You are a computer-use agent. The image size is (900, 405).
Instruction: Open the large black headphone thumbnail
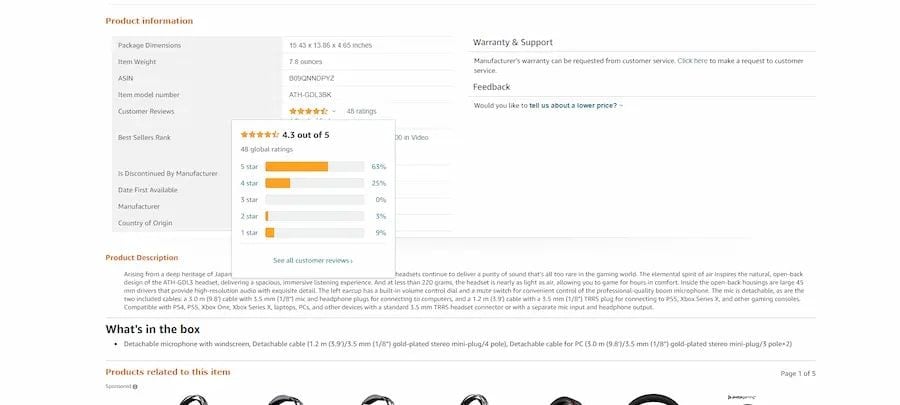pyautogui.click(x=653, y=399)
